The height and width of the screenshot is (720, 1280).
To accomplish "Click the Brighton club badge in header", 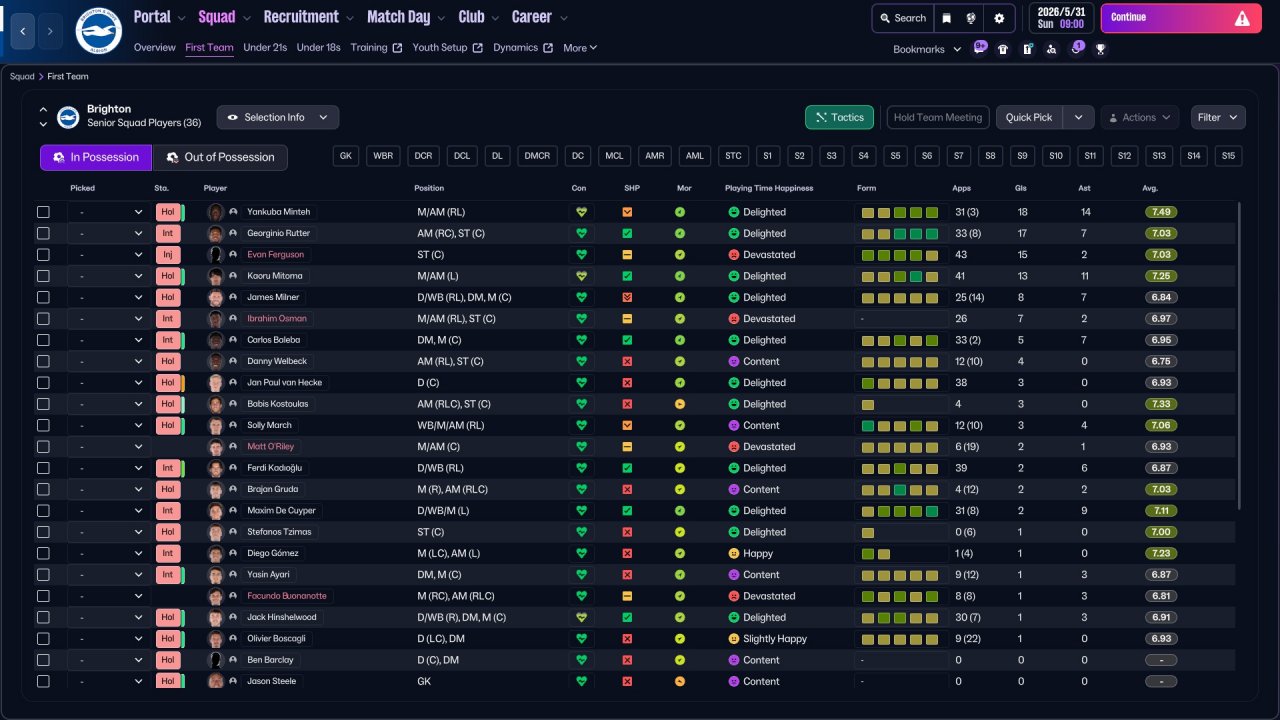I will 98,31.
